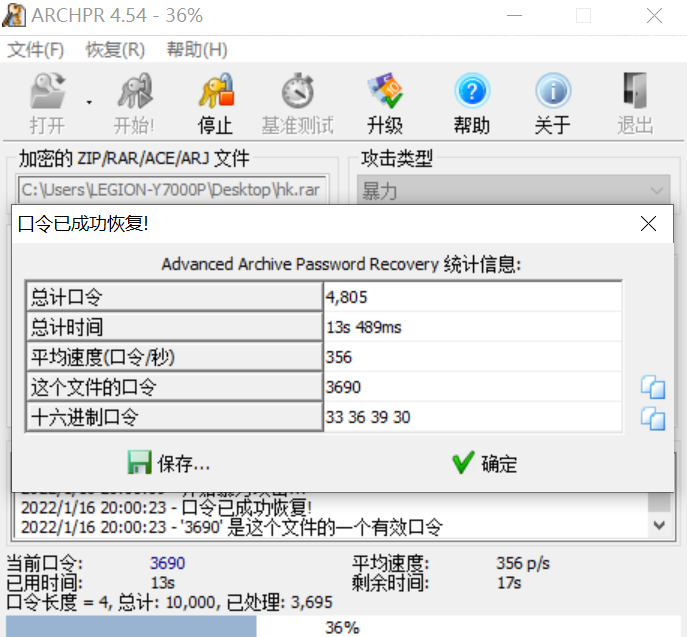Click the 升级 (Upgrade) toolbar icon
This screenshot has height=637, width=687.
coord(385,91)
